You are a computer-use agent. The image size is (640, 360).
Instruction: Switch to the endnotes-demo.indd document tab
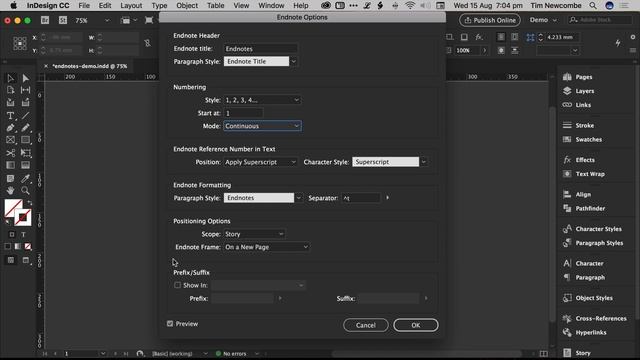(90, 66)
